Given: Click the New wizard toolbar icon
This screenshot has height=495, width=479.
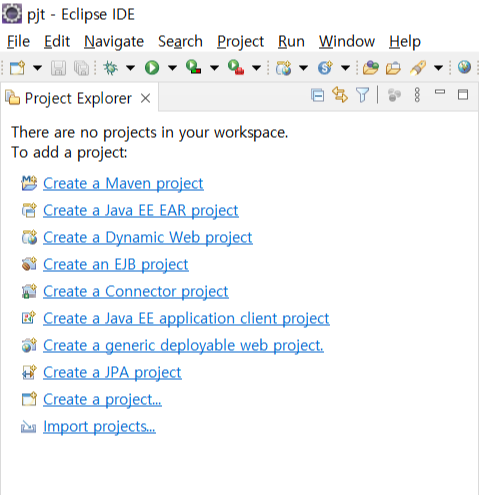Looking at the screenshot, I should 17,68.
